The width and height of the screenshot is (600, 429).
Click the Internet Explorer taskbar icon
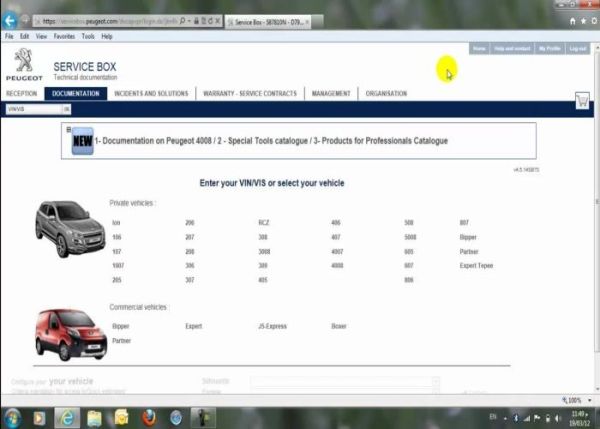coord(67,418)
